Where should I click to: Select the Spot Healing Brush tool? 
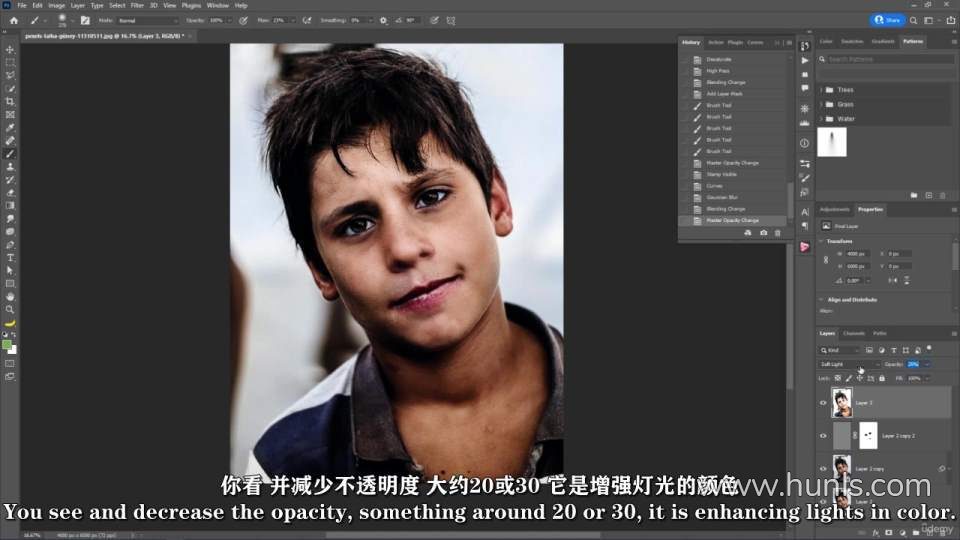point(10,141)
